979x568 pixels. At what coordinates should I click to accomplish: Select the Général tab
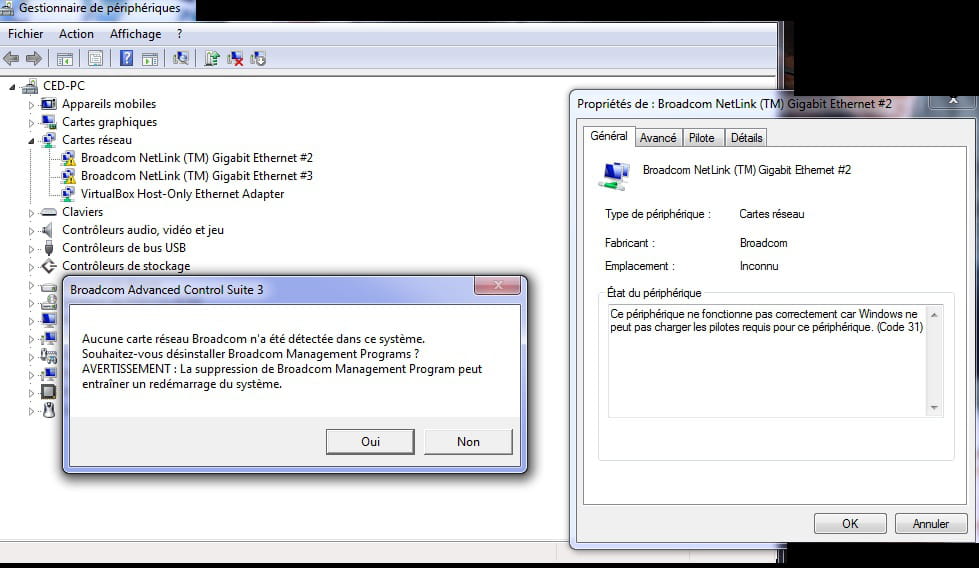coord(609,136)
